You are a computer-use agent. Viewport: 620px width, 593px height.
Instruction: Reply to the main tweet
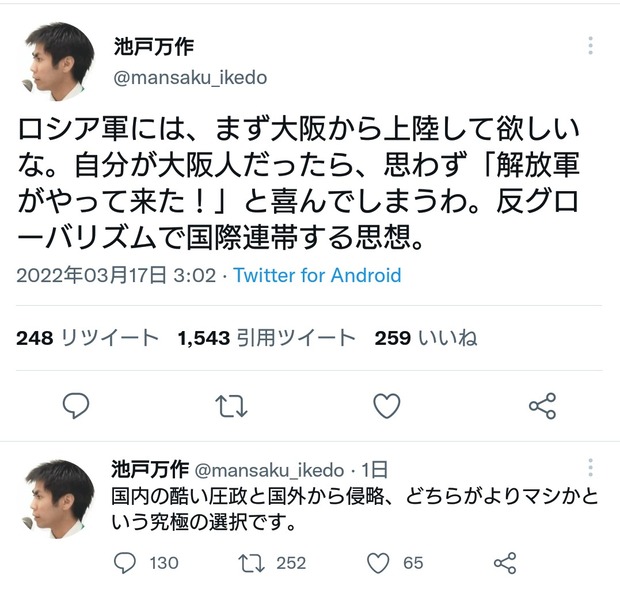(76, 405)
